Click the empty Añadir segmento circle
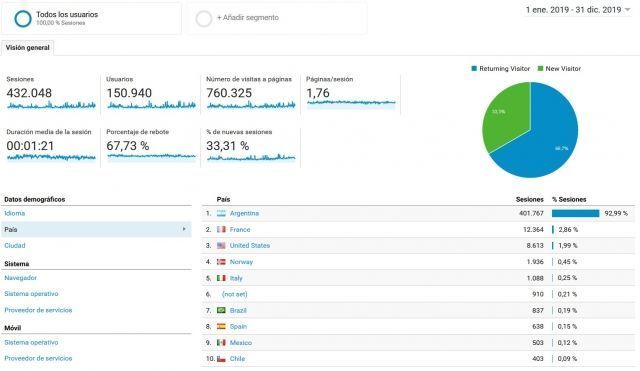The image size is (640, 371). point(204,18)
